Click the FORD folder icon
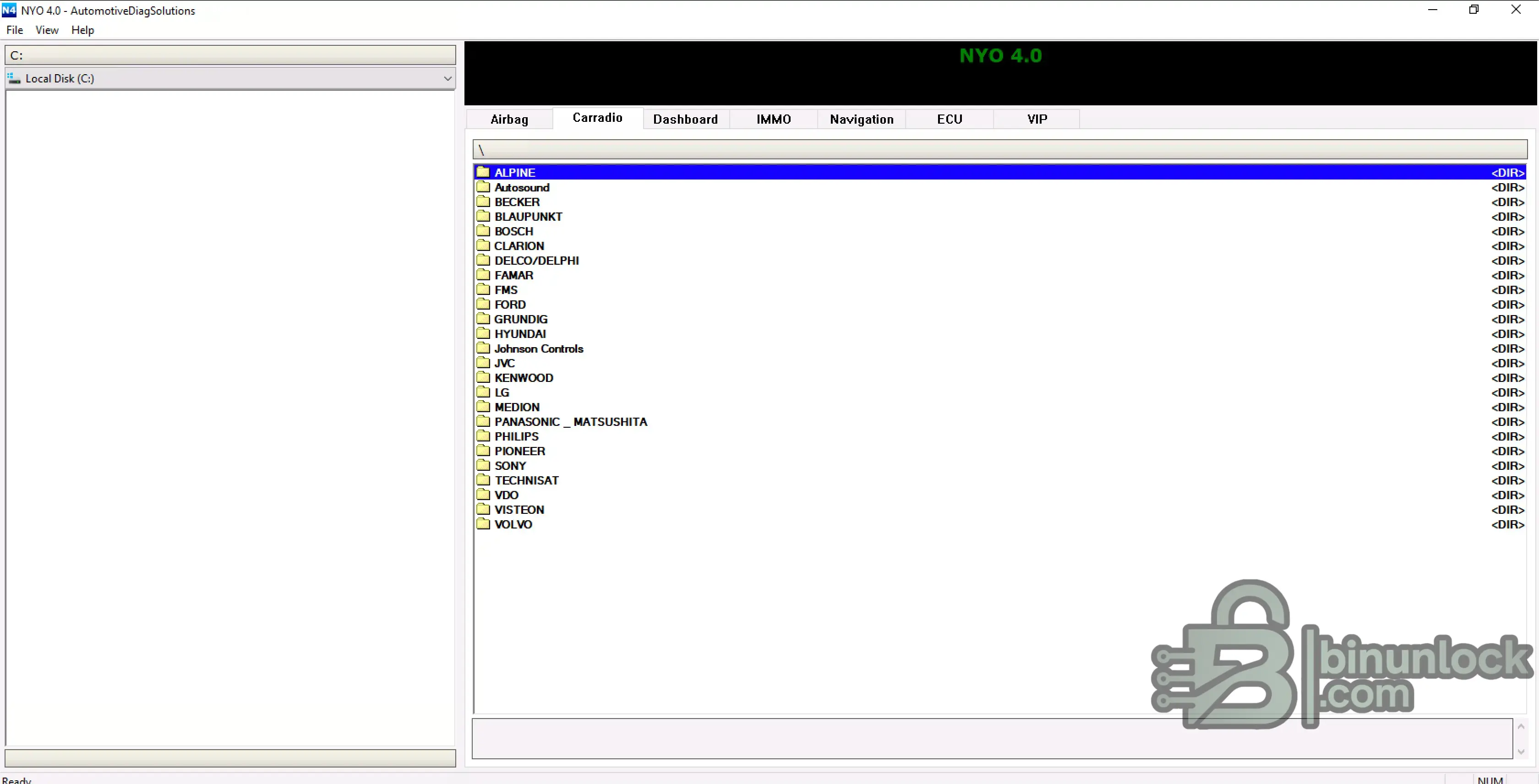The image size is (1539, 784). [483, 304]
